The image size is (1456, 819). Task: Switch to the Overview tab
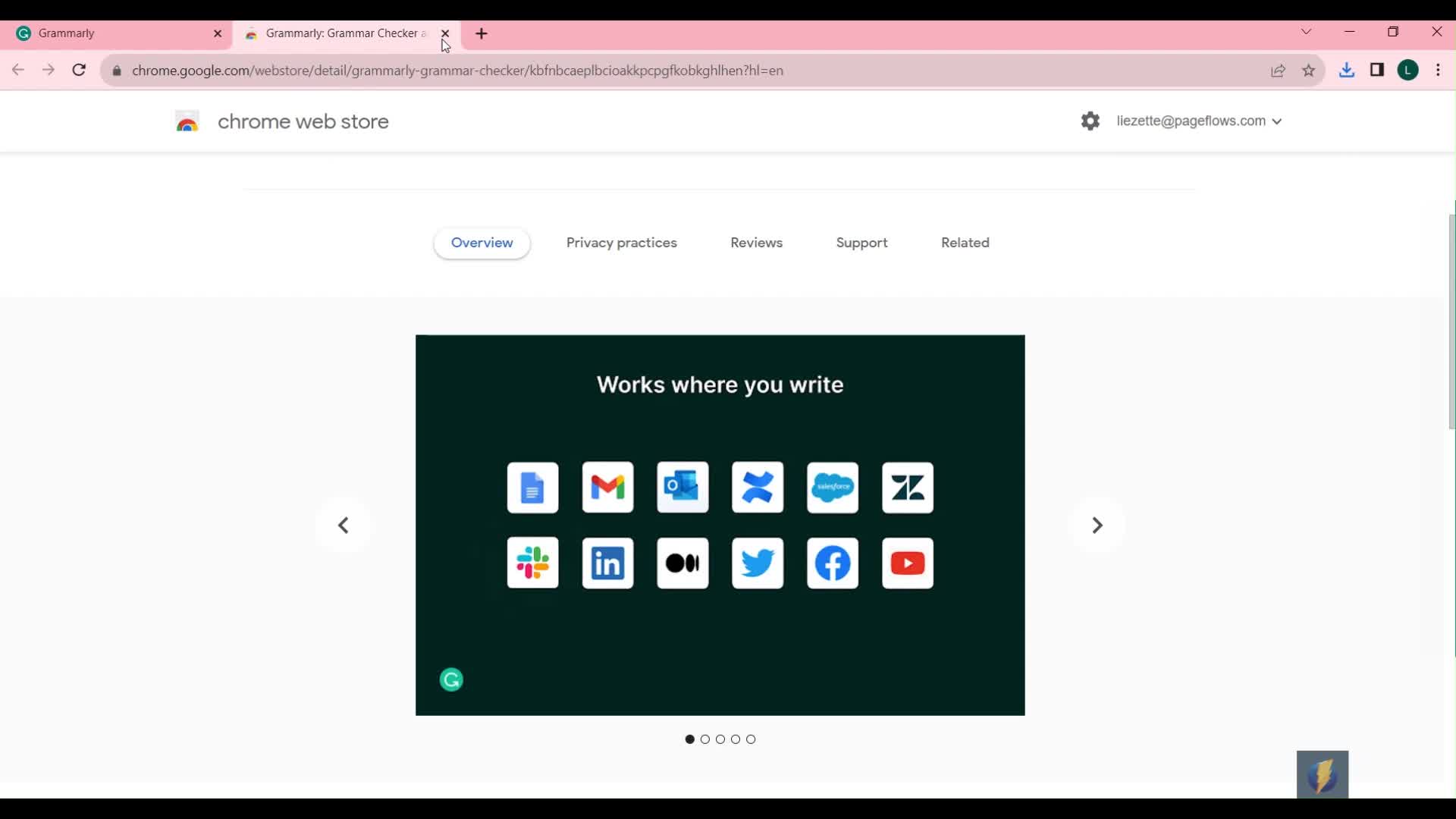[x=482, y=243]
